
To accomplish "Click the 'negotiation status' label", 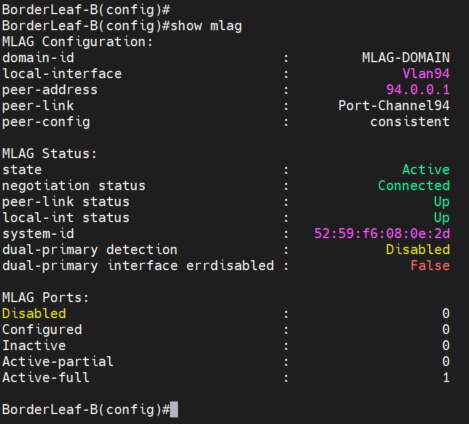I will point(74,186).
